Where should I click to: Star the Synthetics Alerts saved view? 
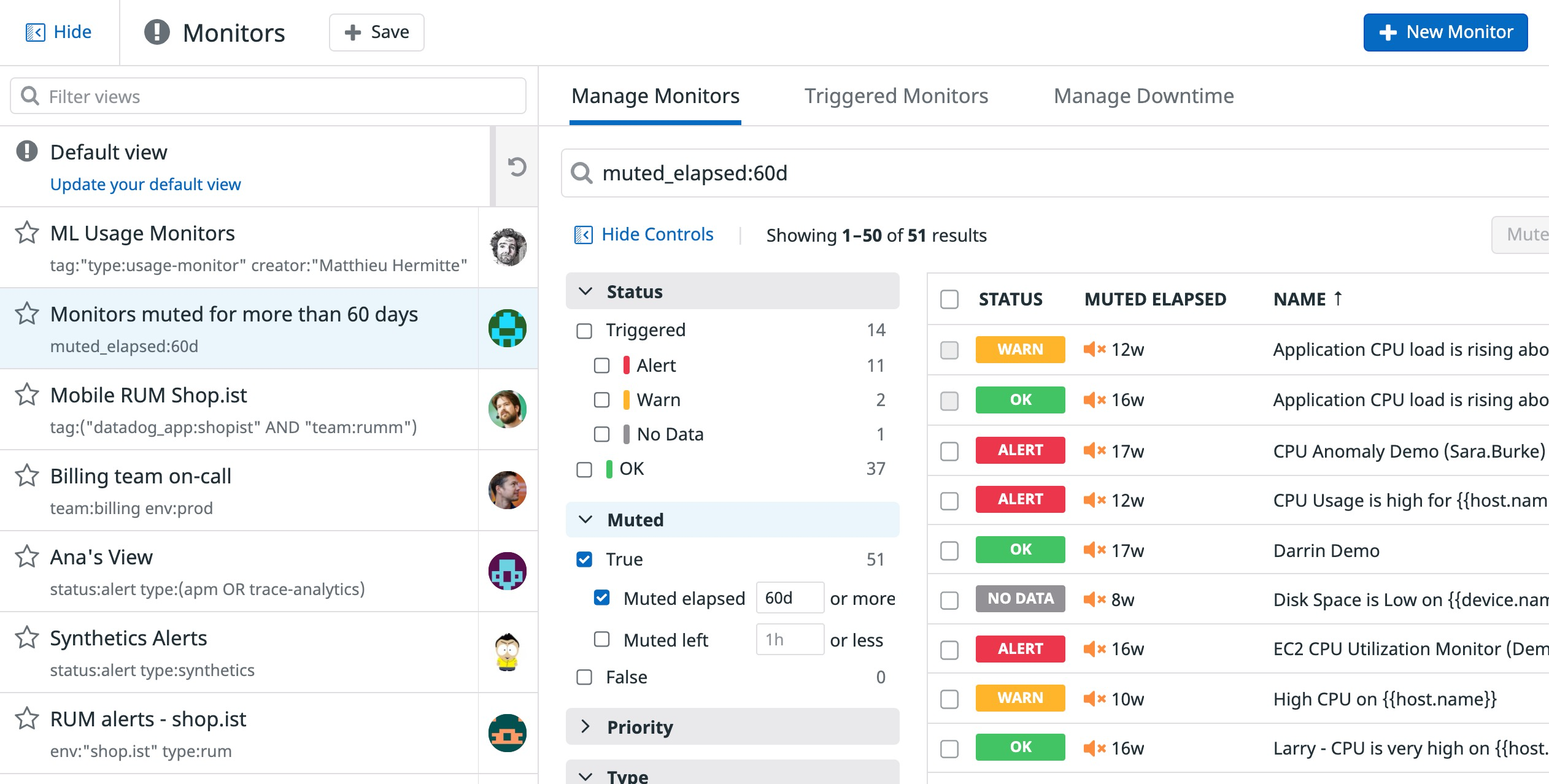click(x=27, y=638)
